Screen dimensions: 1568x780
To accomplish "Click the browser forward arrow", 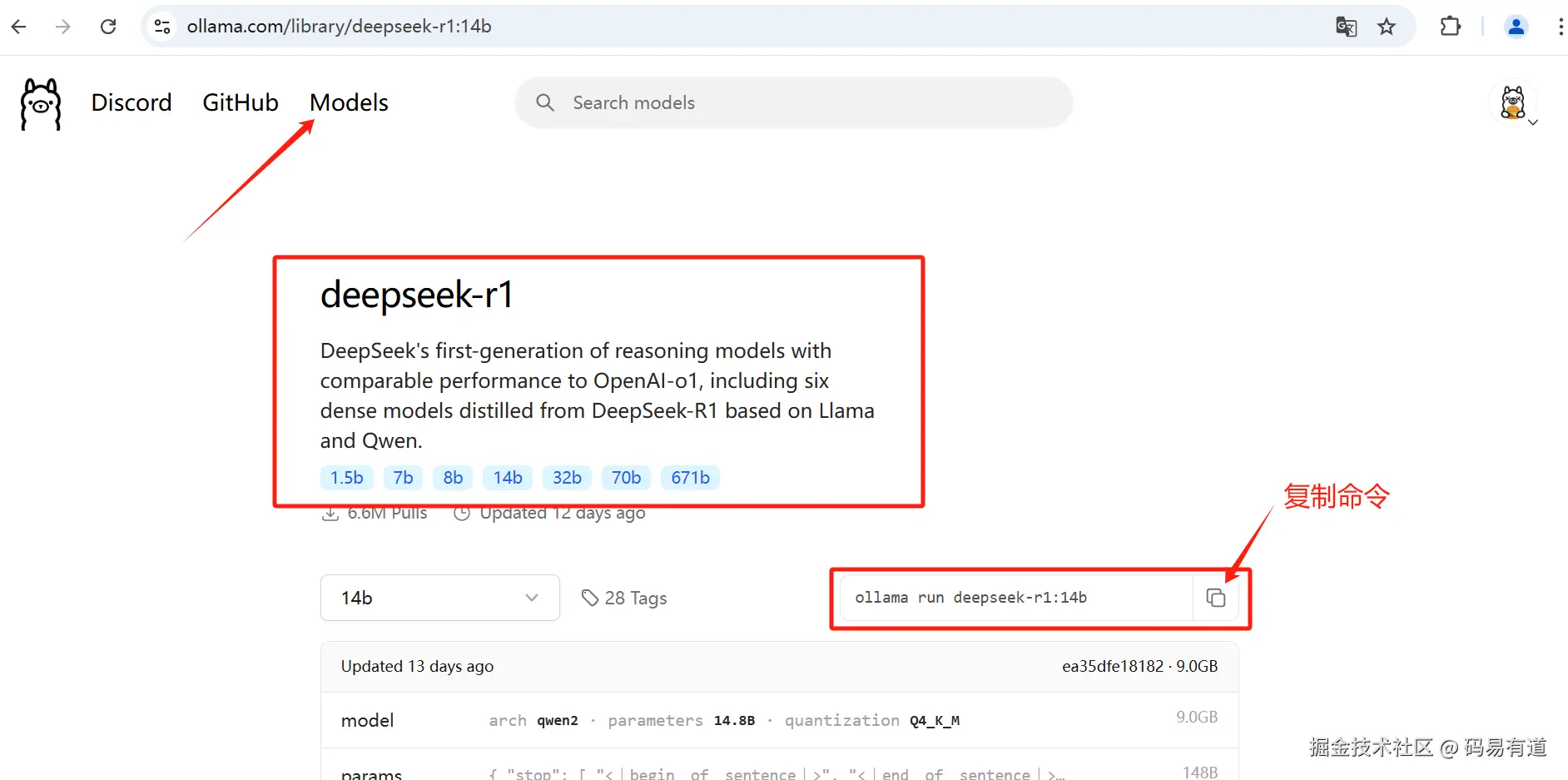I will tap(63, 27).
